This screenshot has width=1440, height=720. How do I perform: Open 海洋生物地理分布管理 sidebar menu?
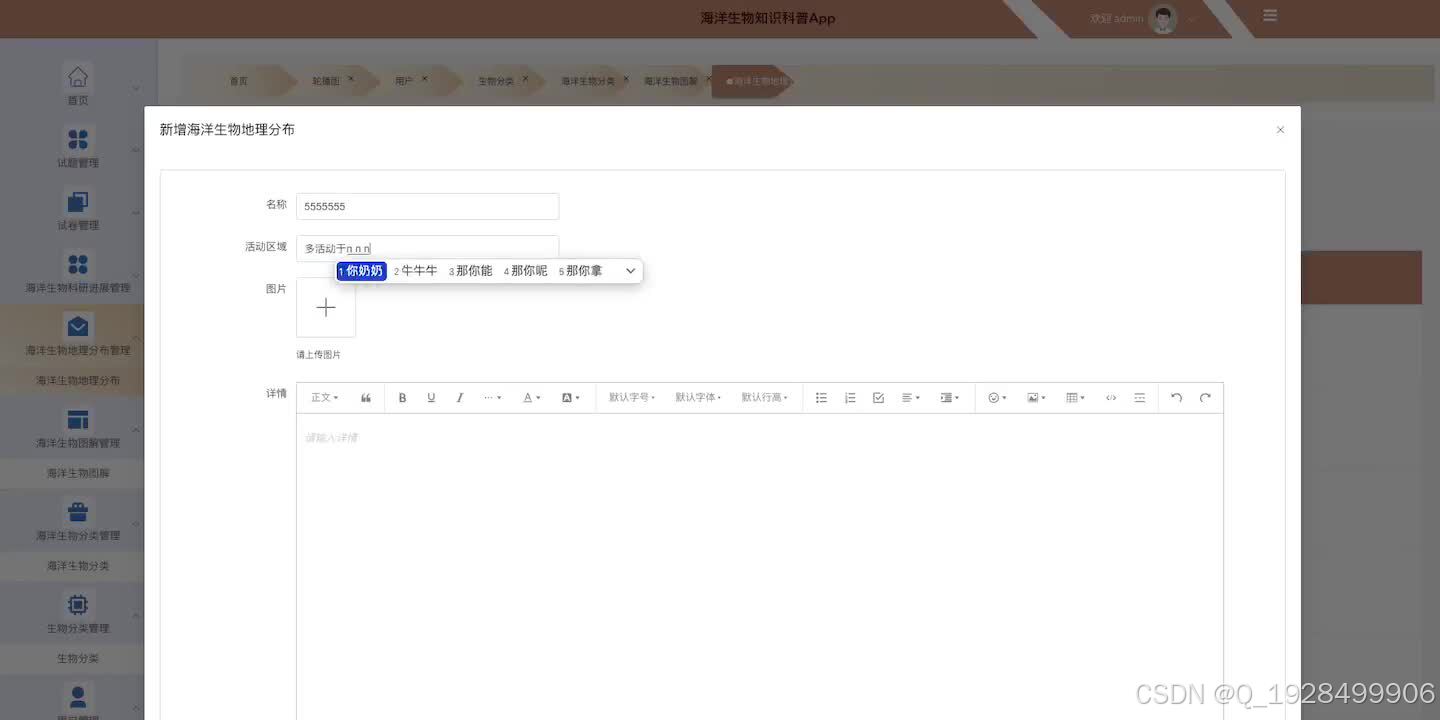(x=77, y=336)
